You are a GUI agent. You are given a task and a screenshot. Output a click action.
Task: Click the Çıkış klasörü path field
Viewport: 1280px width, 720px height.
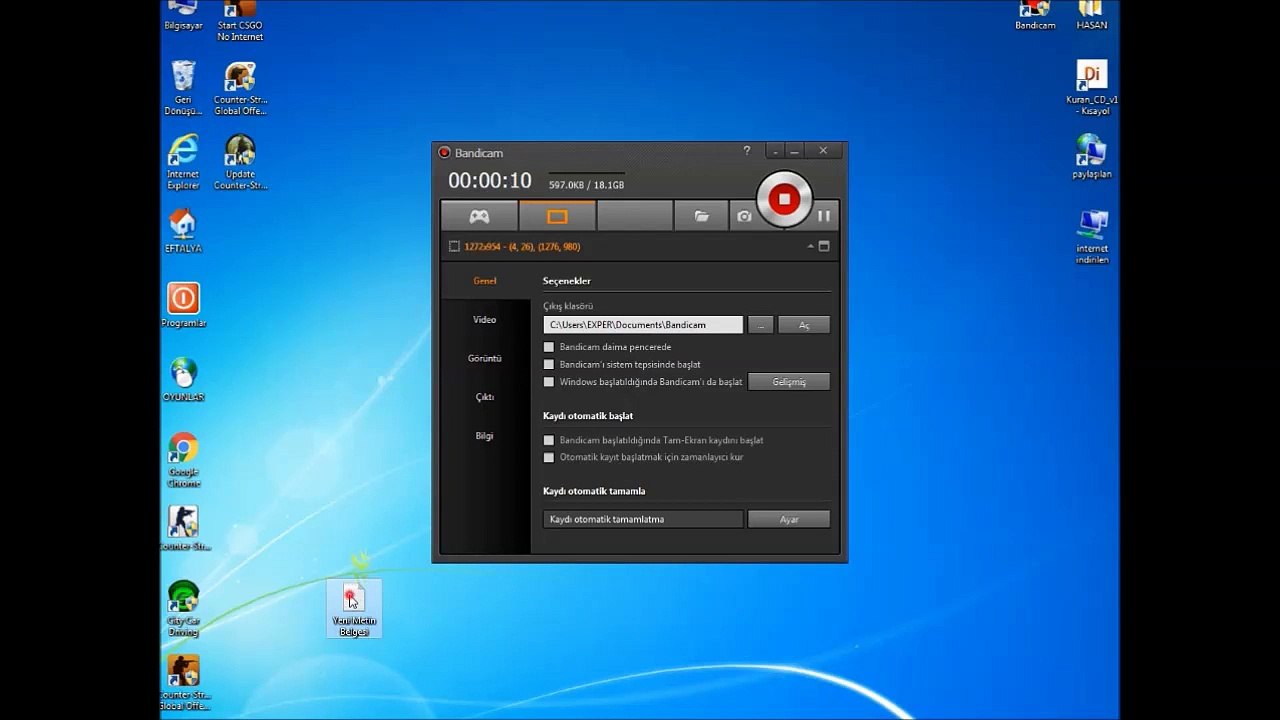643,325
